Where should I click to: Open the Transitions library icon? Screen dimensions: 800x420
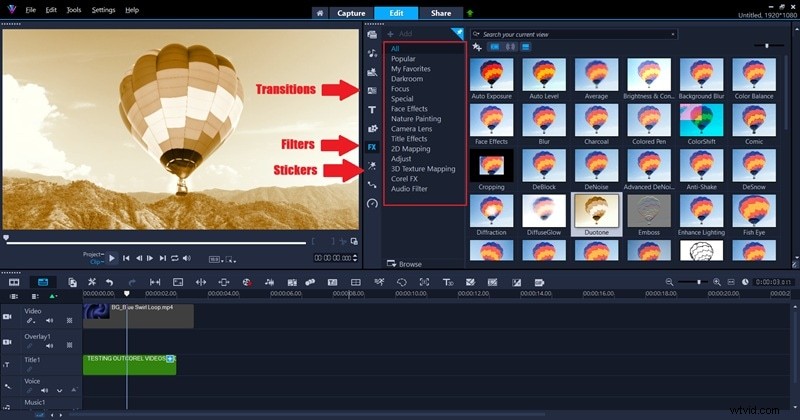pyautogui.click(x=372, y=91)
